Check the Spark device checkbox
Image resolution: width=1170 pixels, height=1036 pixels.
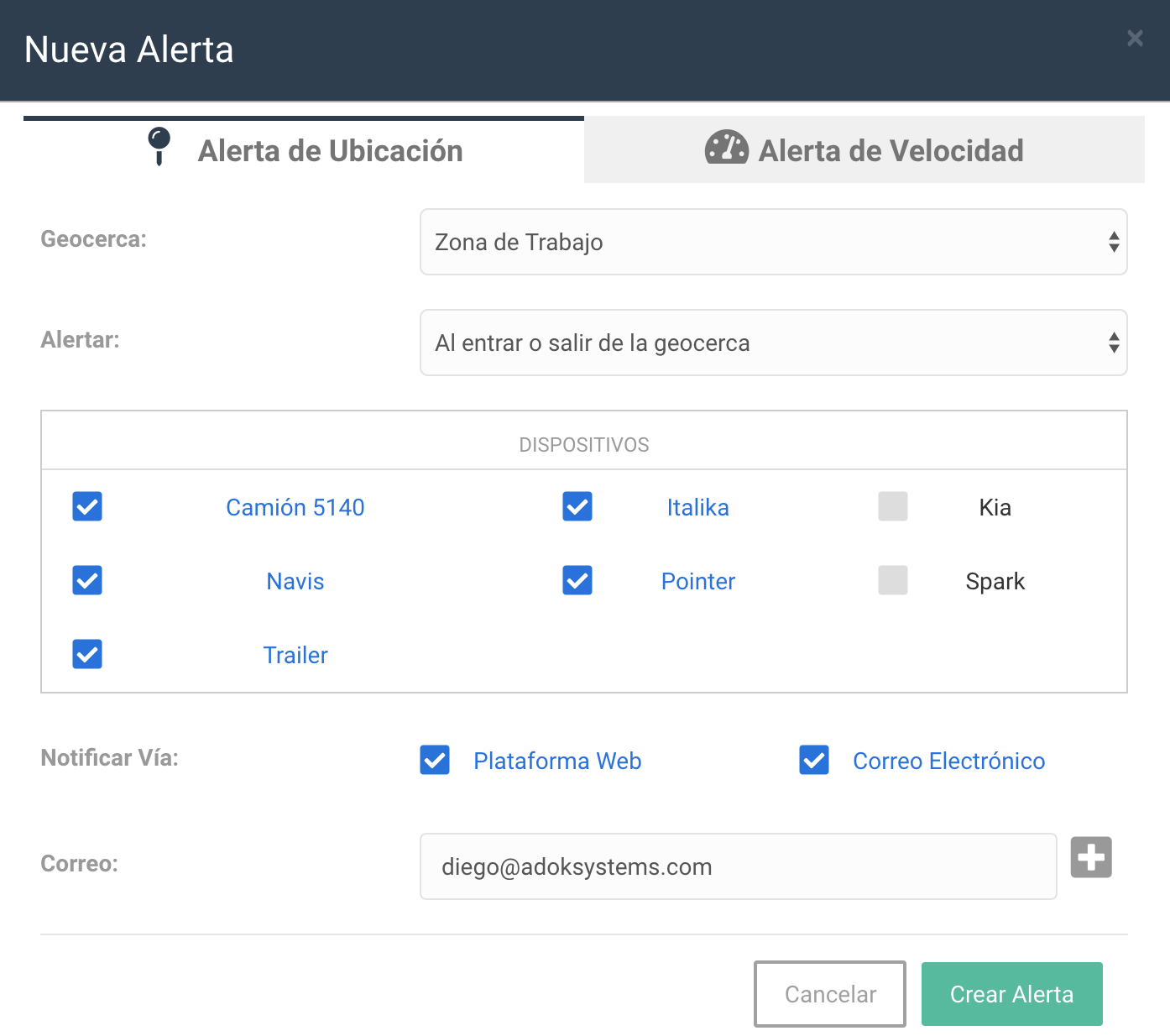coord(893,580)
